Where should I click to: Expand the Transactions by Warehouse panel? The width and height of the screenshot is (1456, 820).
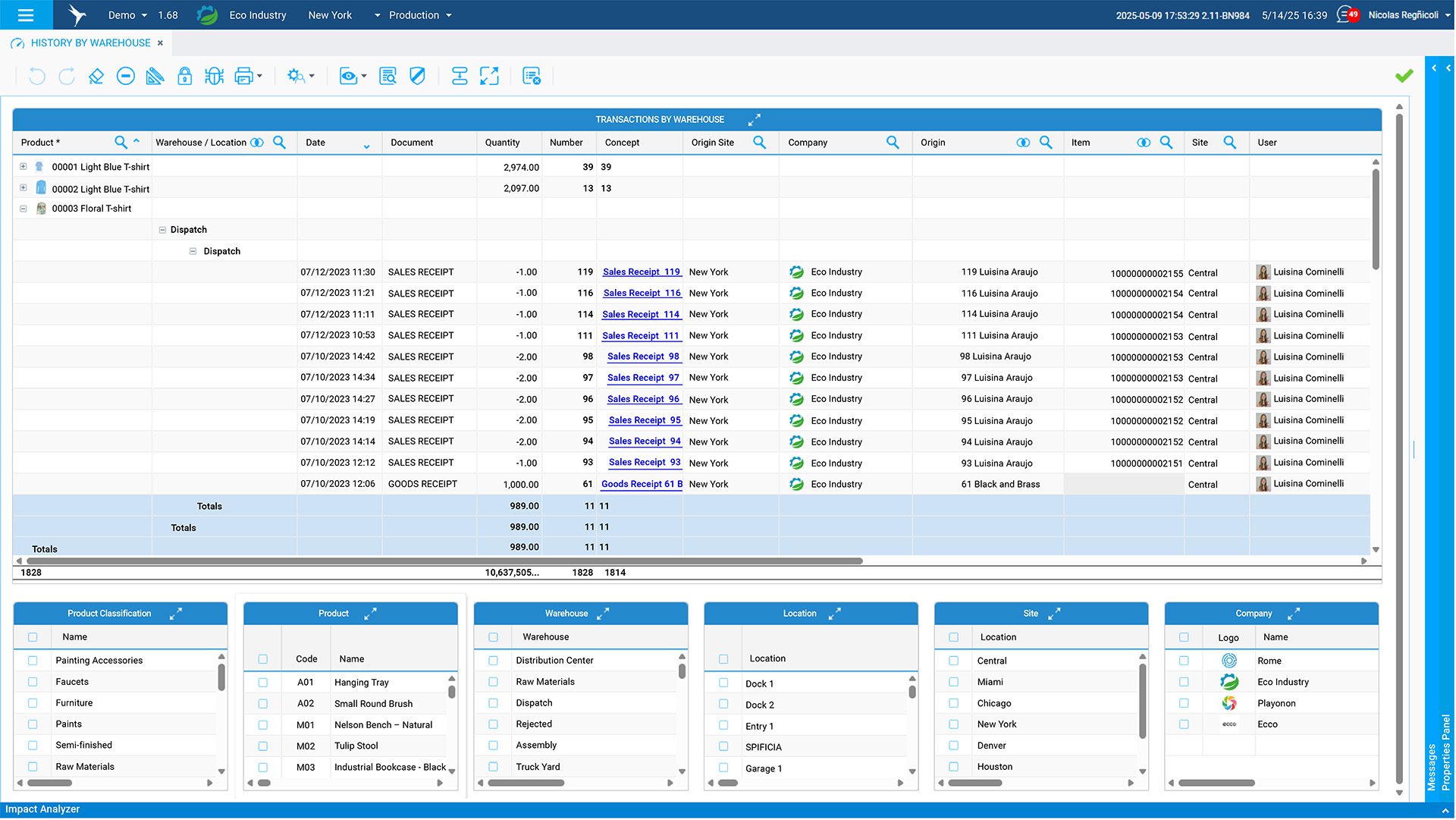click(754, 120)
